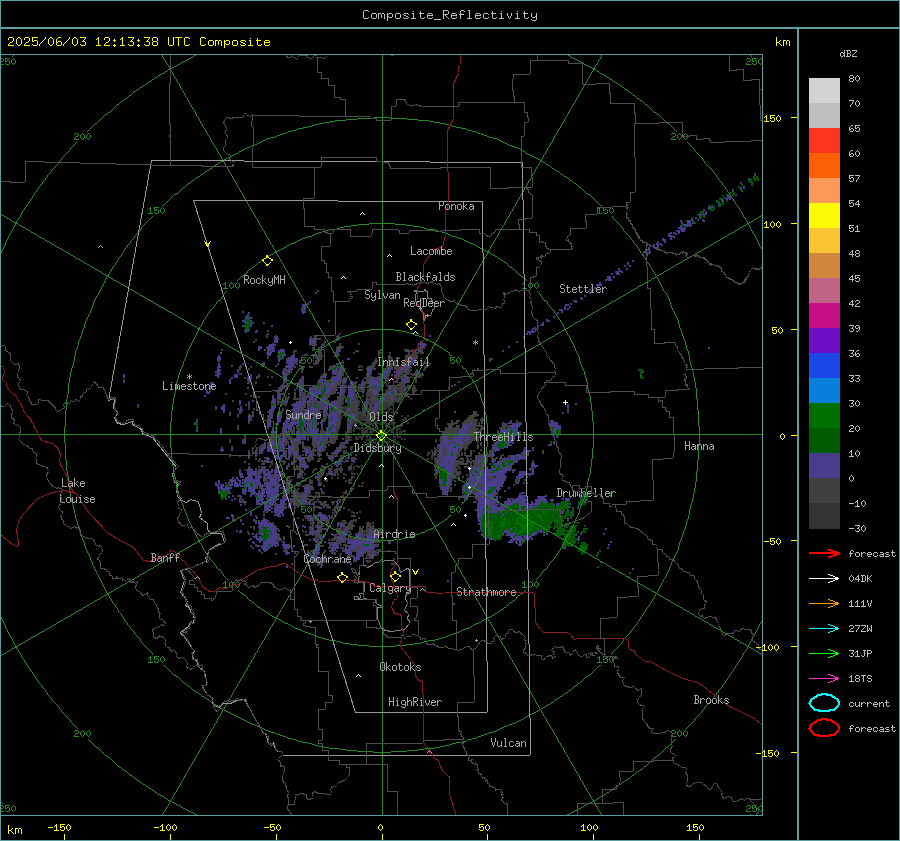
Task: Click the Ponoka city label
Action: click(x=456, y=206)
